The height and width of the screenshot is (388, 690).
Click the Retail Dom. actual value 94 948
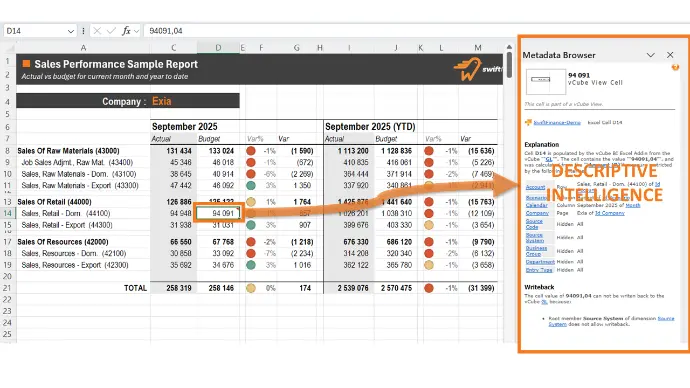(x=180, y=213)
